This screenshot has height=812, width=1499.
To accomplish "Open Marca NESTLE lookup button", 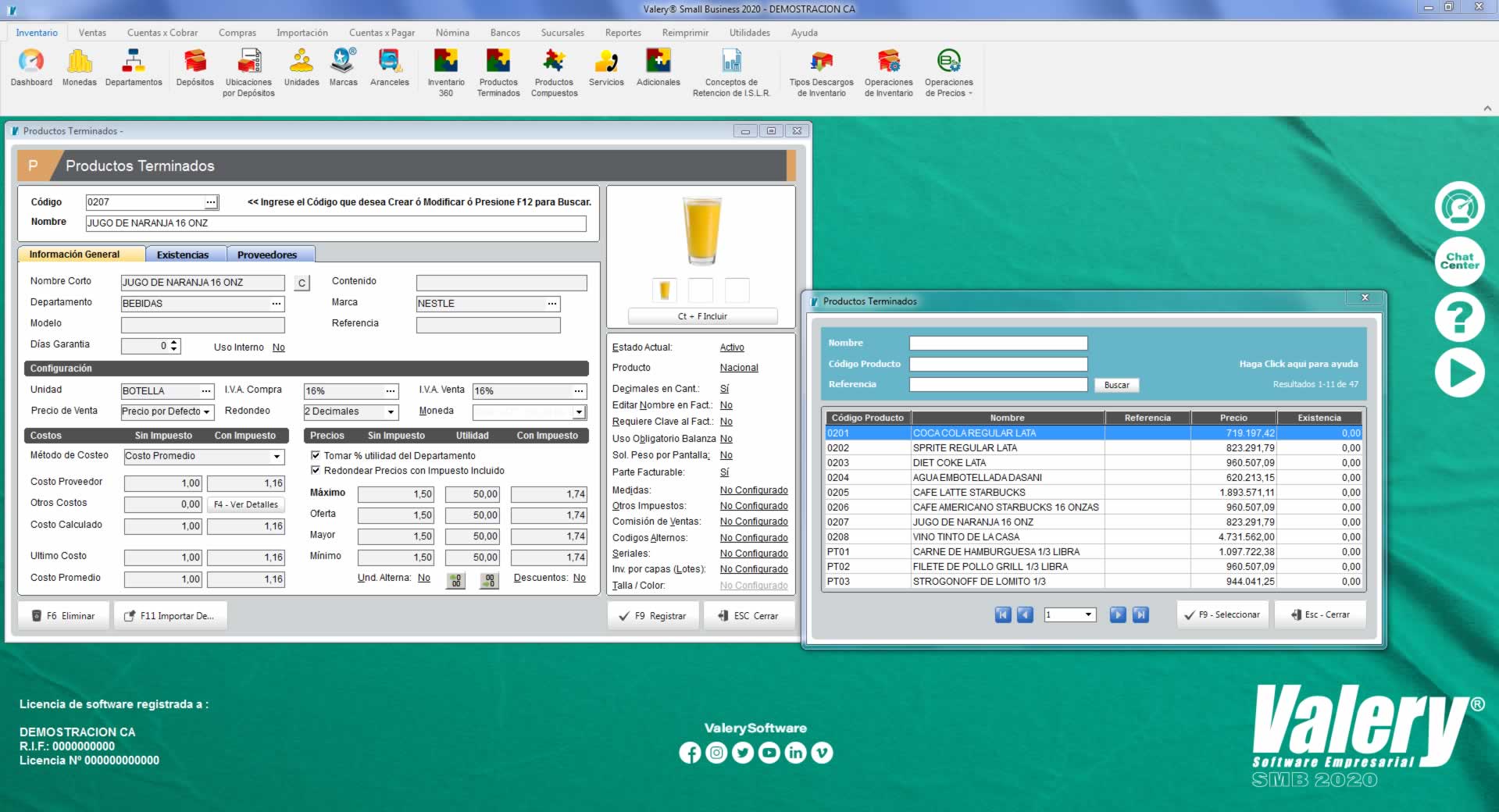I will click(x=552, y=304).
